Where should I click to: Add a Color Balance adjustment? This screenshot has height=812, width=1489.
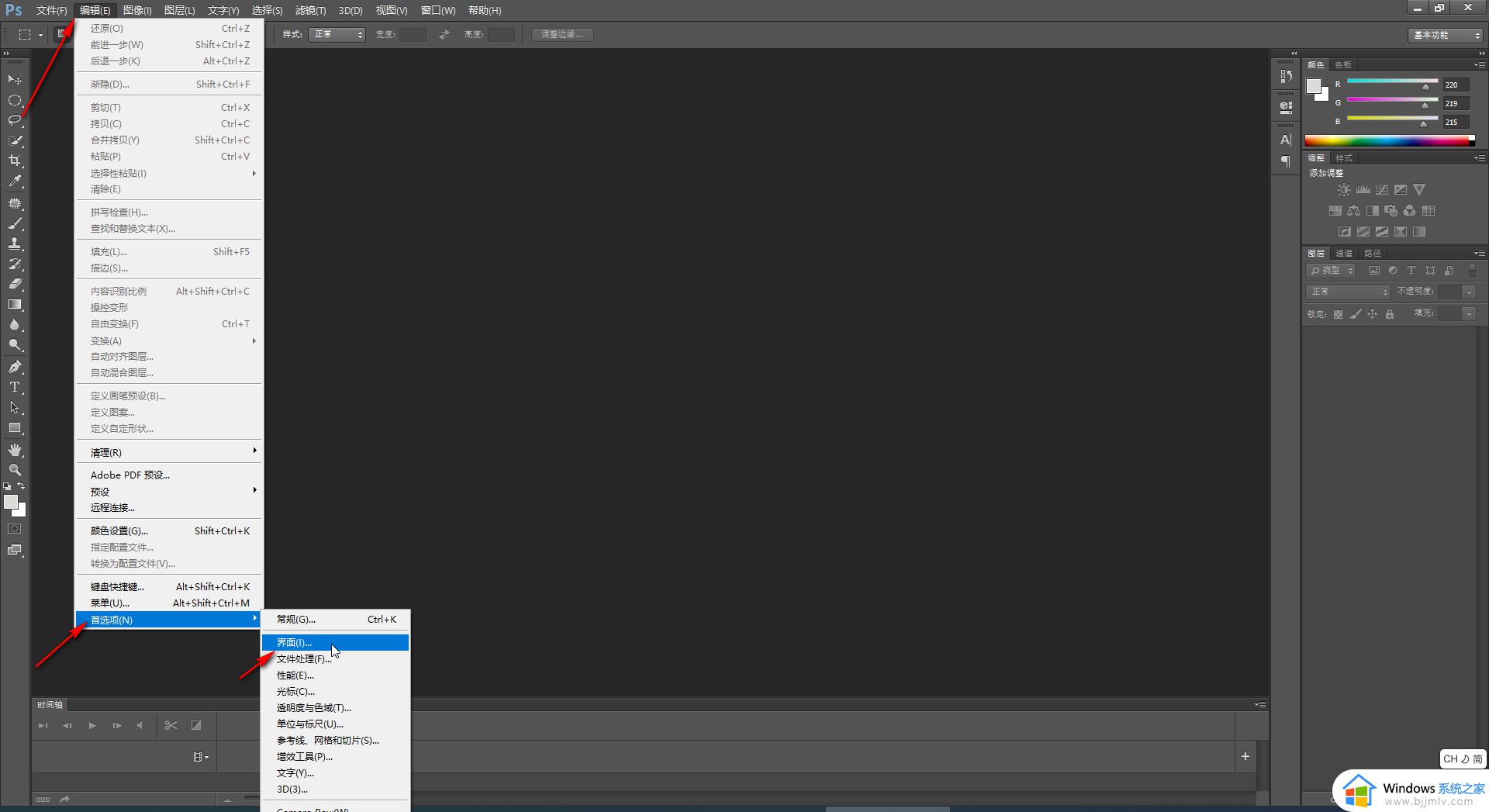click(x=1353, y=210)
